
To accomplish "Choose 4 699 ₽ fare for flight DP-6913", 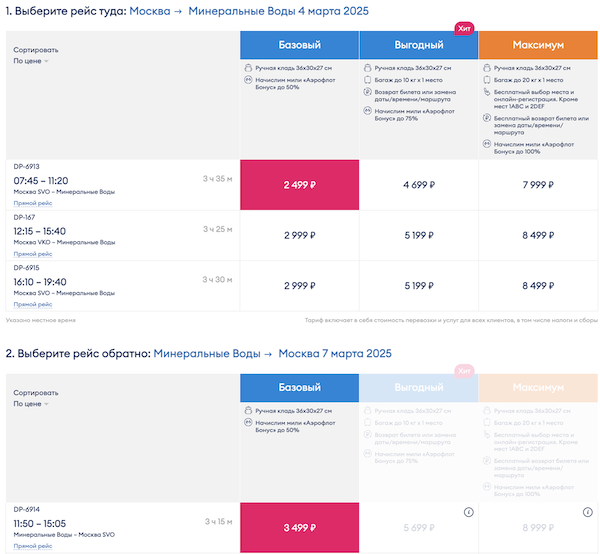I will click(x=418, y=185).
